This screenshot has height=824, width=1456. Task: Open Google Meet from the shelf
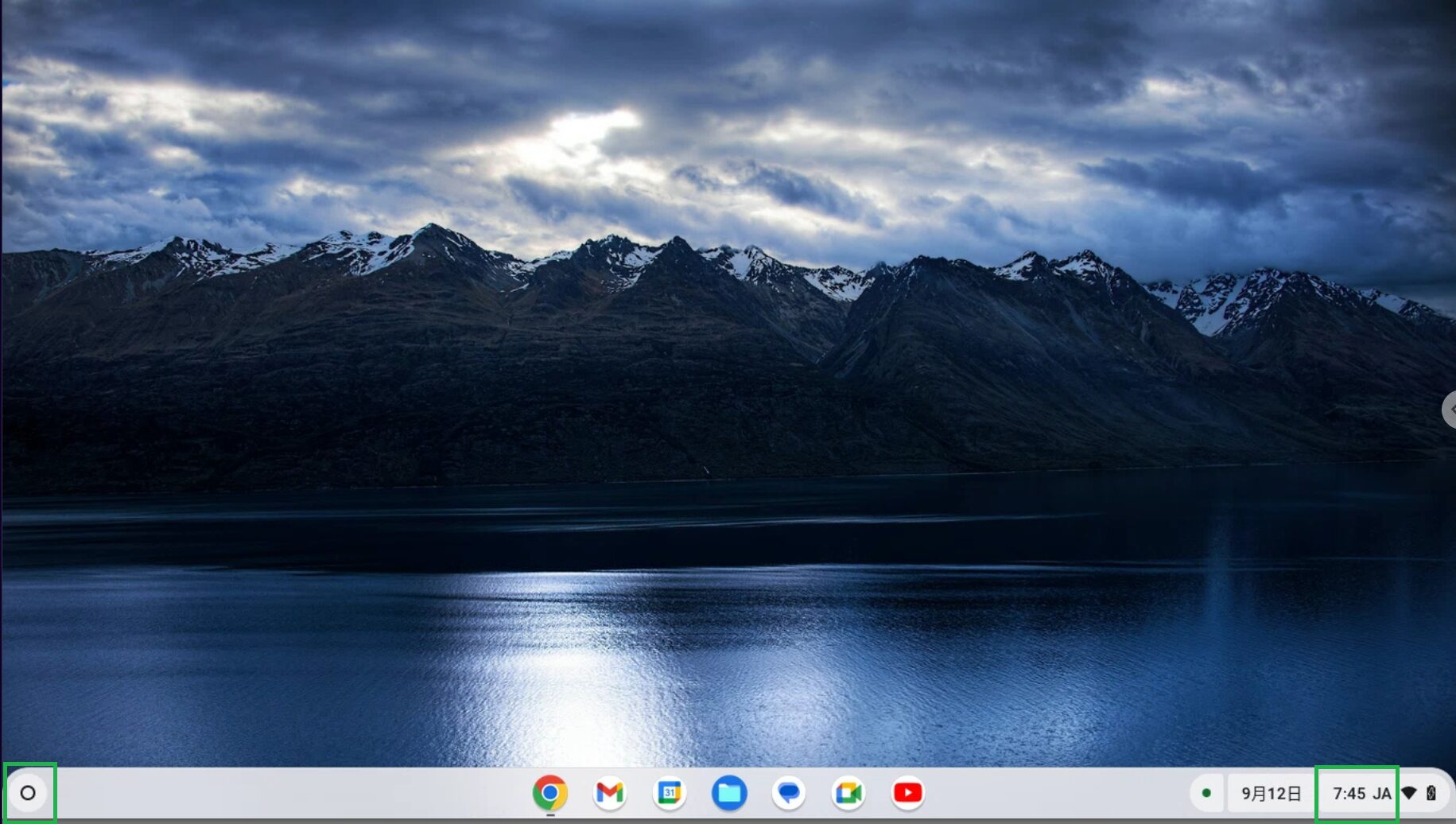(848, 793)
